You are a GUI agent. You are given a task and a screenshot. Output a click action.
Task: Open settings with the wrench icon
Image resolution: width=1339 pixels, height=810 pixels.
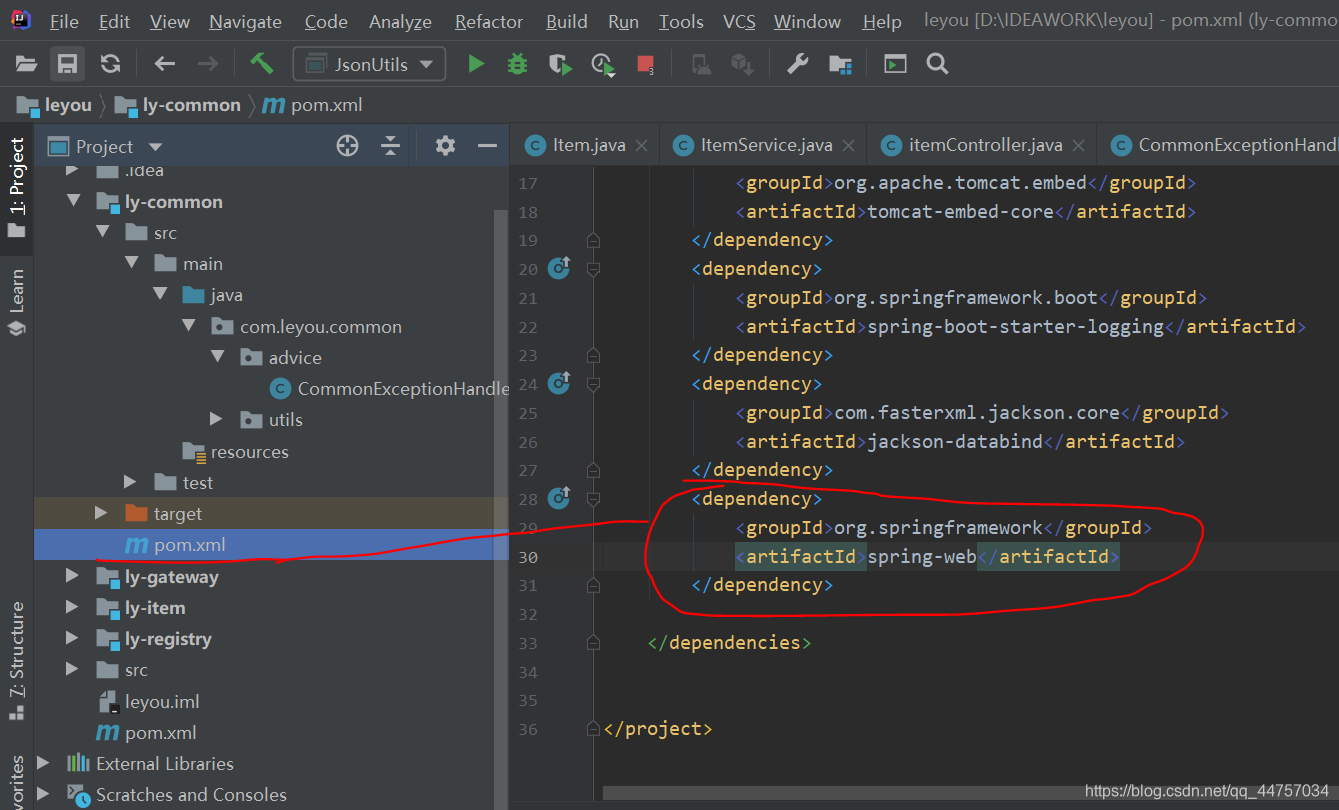[797, 64]
